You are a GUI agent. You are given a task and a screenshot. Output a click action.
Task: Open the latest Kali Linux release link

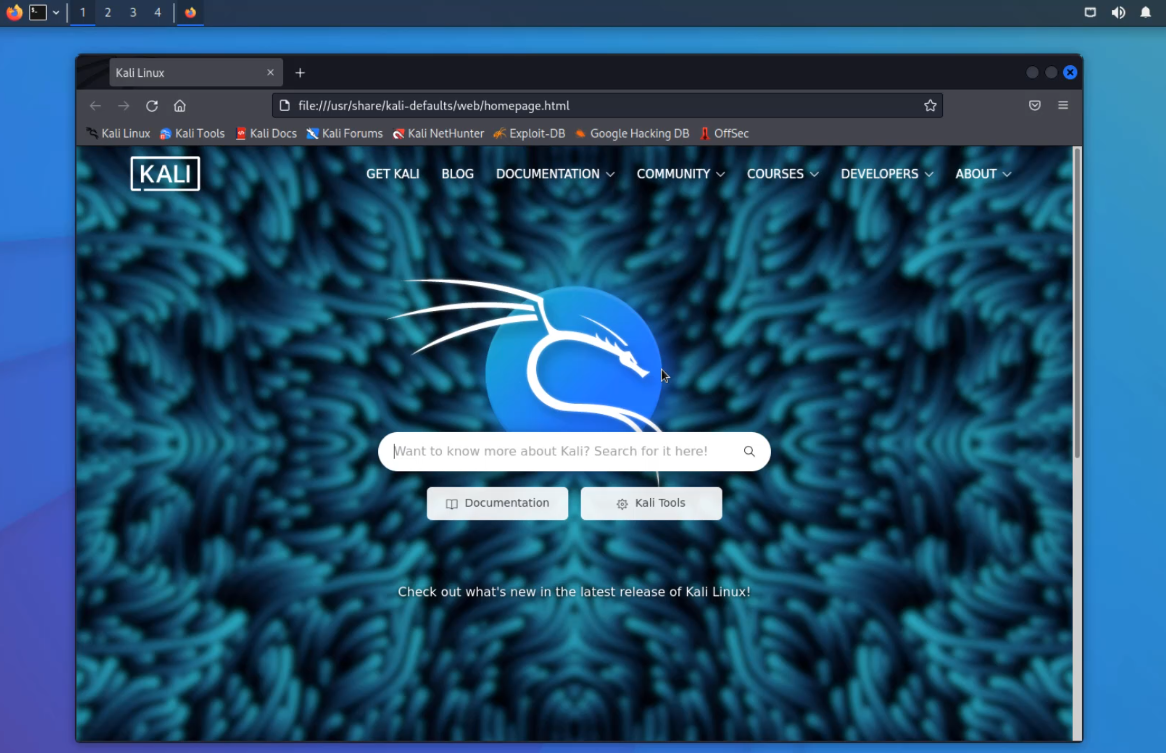(574, 592)
